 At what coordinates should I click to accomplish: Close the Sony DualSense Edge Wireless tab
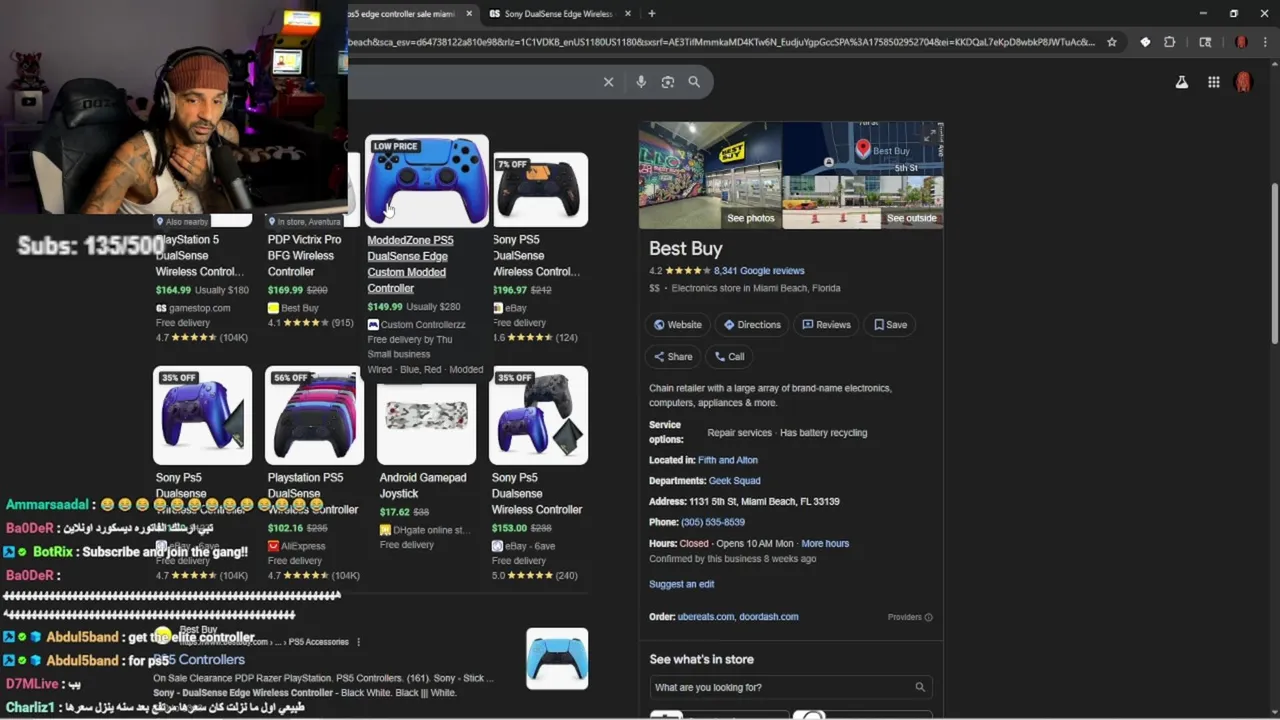pos(628,14)
